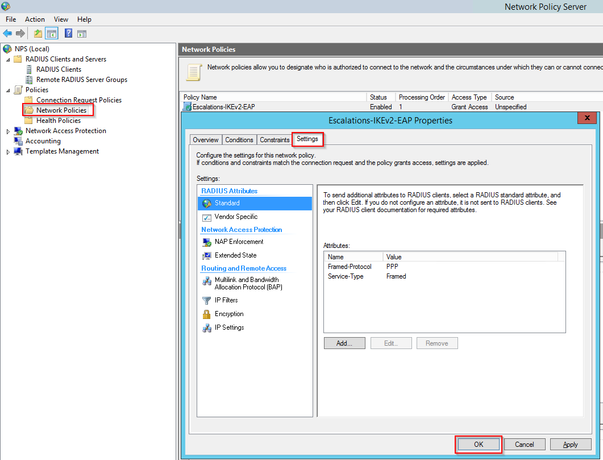
Task: Close the Escalations-IKEv2-EAP Properties dialog
Action: [x=587, y=118]
